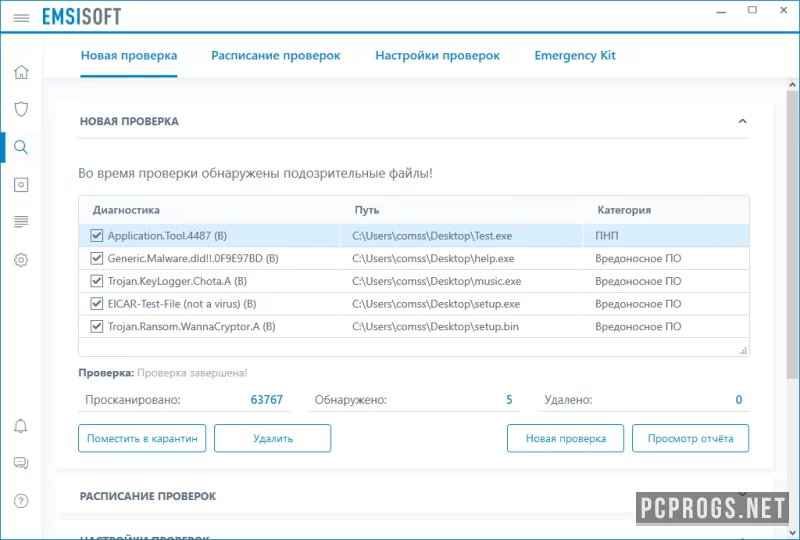Image resolution: width=800 pixels, height=540 pixels.
Task: Click the scrollbar up arrow
Action: pos(792,85)
